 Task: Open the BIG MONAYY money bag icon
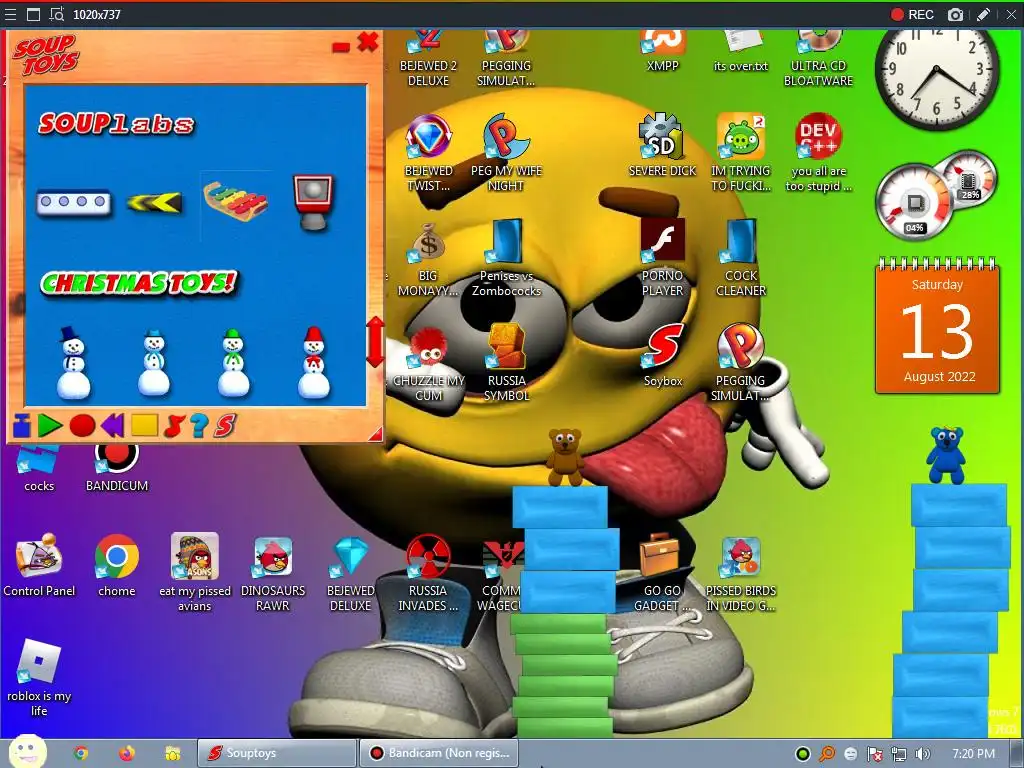click(x=428, y=259)
